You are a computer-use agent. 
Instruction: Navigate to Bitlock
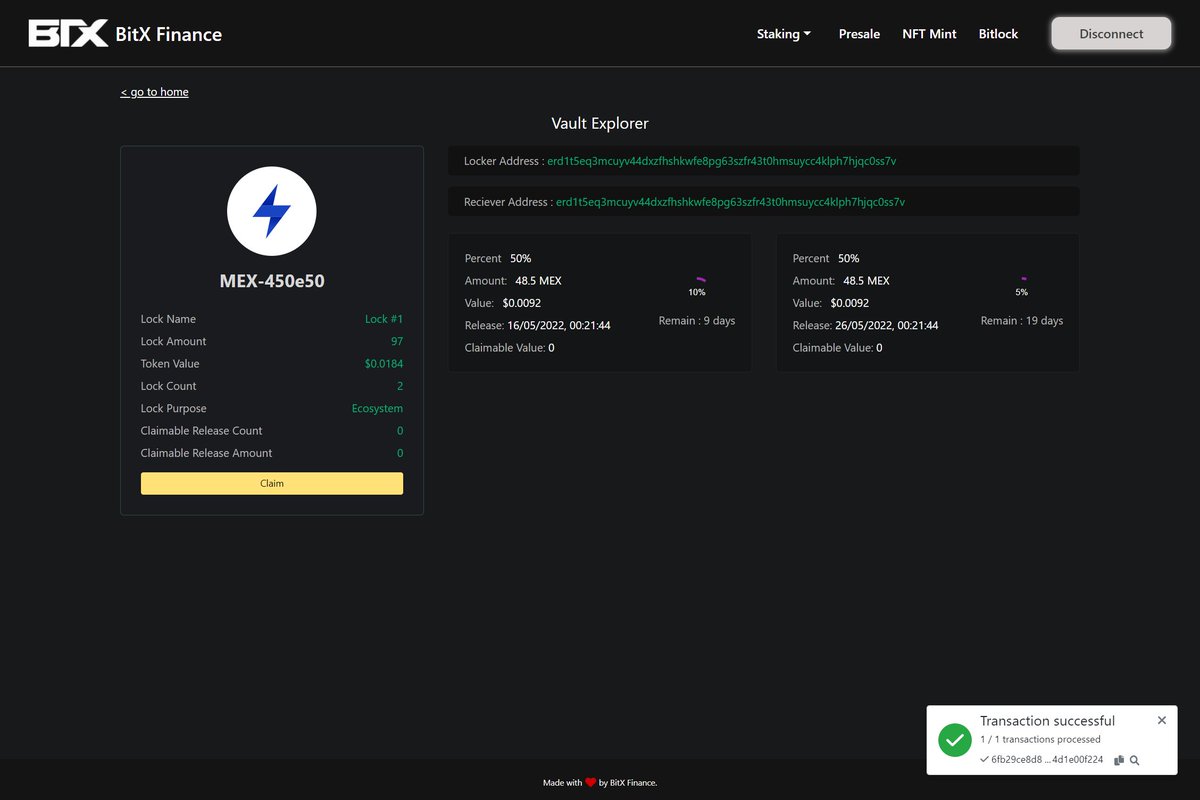(x=998, y=34)
